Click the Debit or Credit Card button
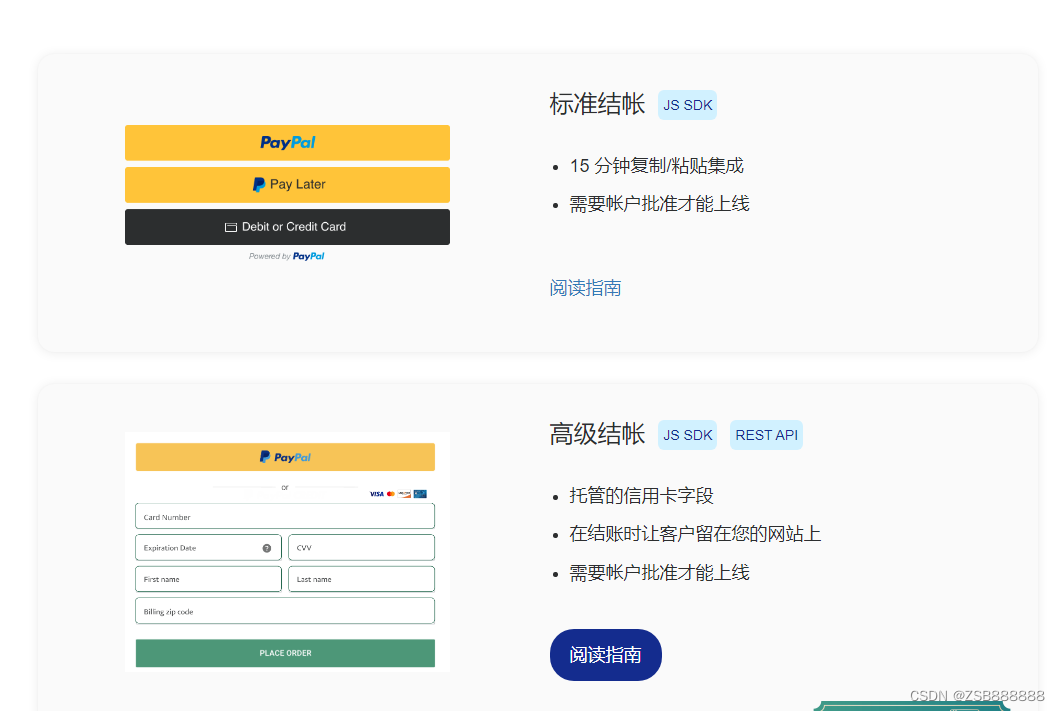The width and height of the screenshot is (1060, 711). [x=287, y=227]
